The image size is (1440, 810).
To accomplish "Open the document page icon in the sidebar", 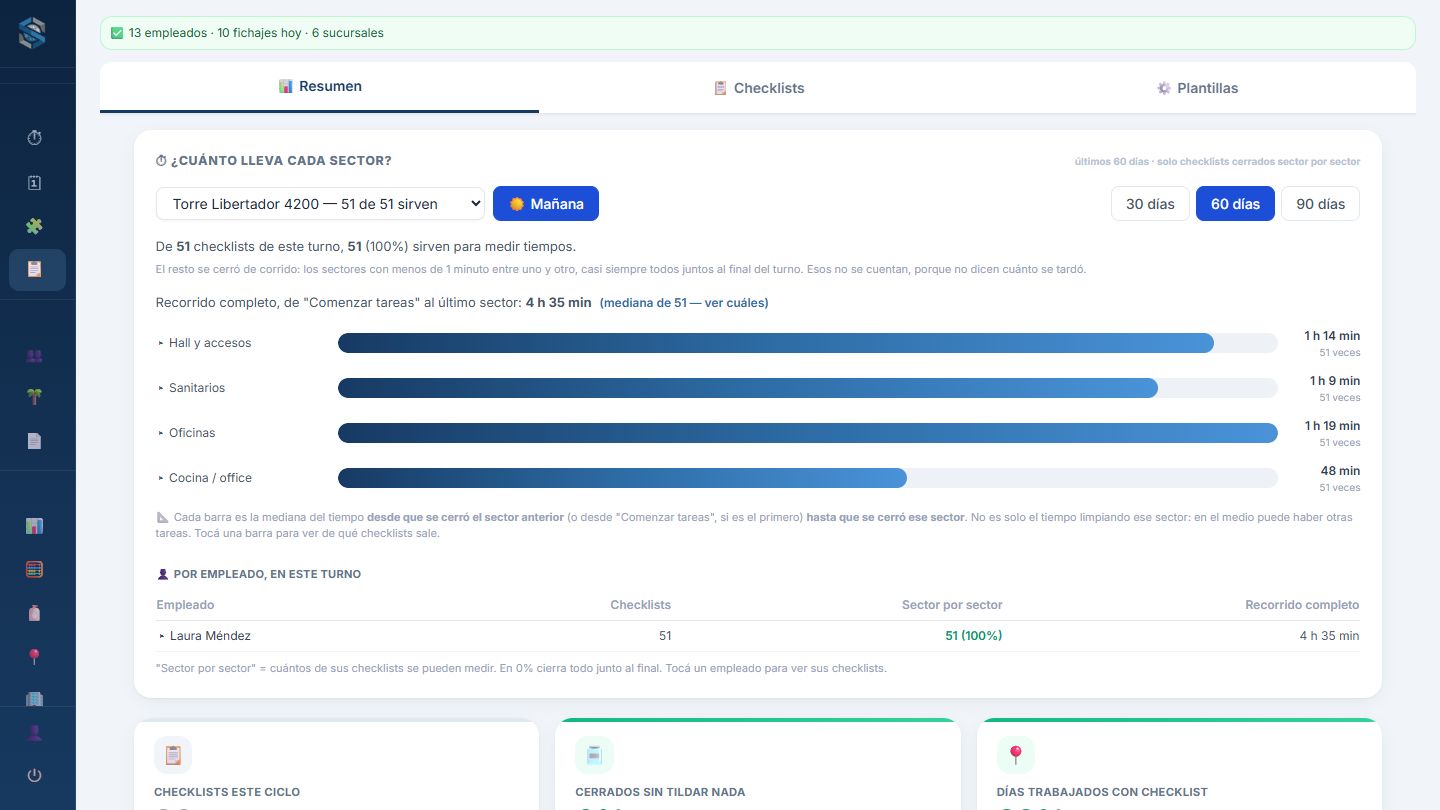I will pyautogui.click(x=35, y=440).
